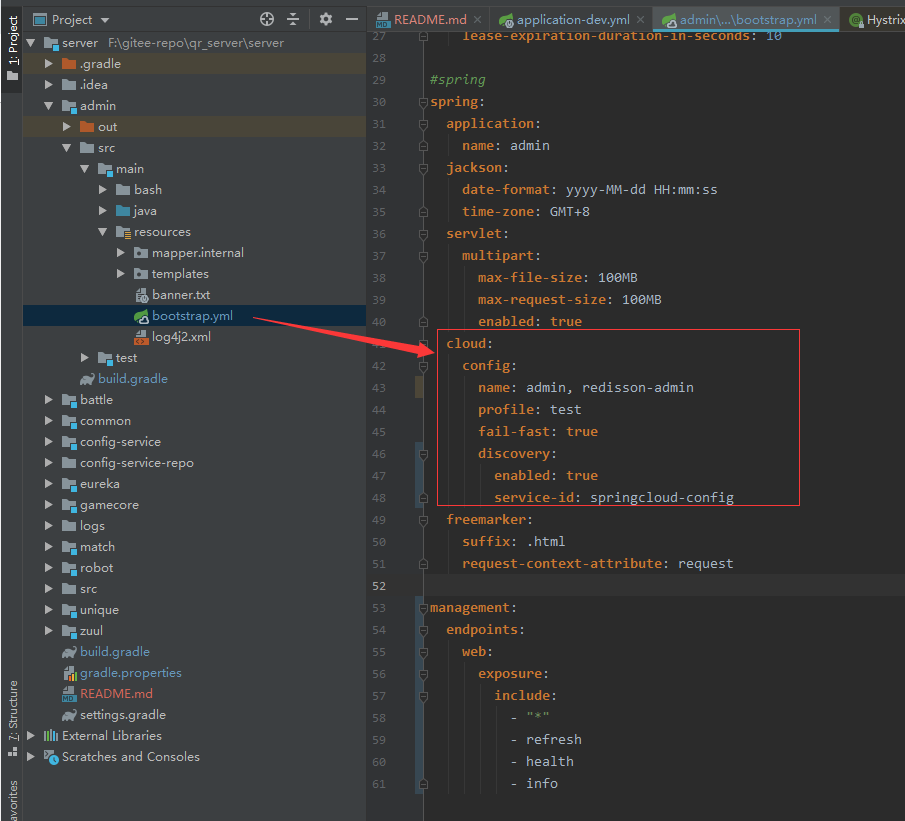905x821 pixels.
Task: Close the README.md tab
Action: click(477, 20)
